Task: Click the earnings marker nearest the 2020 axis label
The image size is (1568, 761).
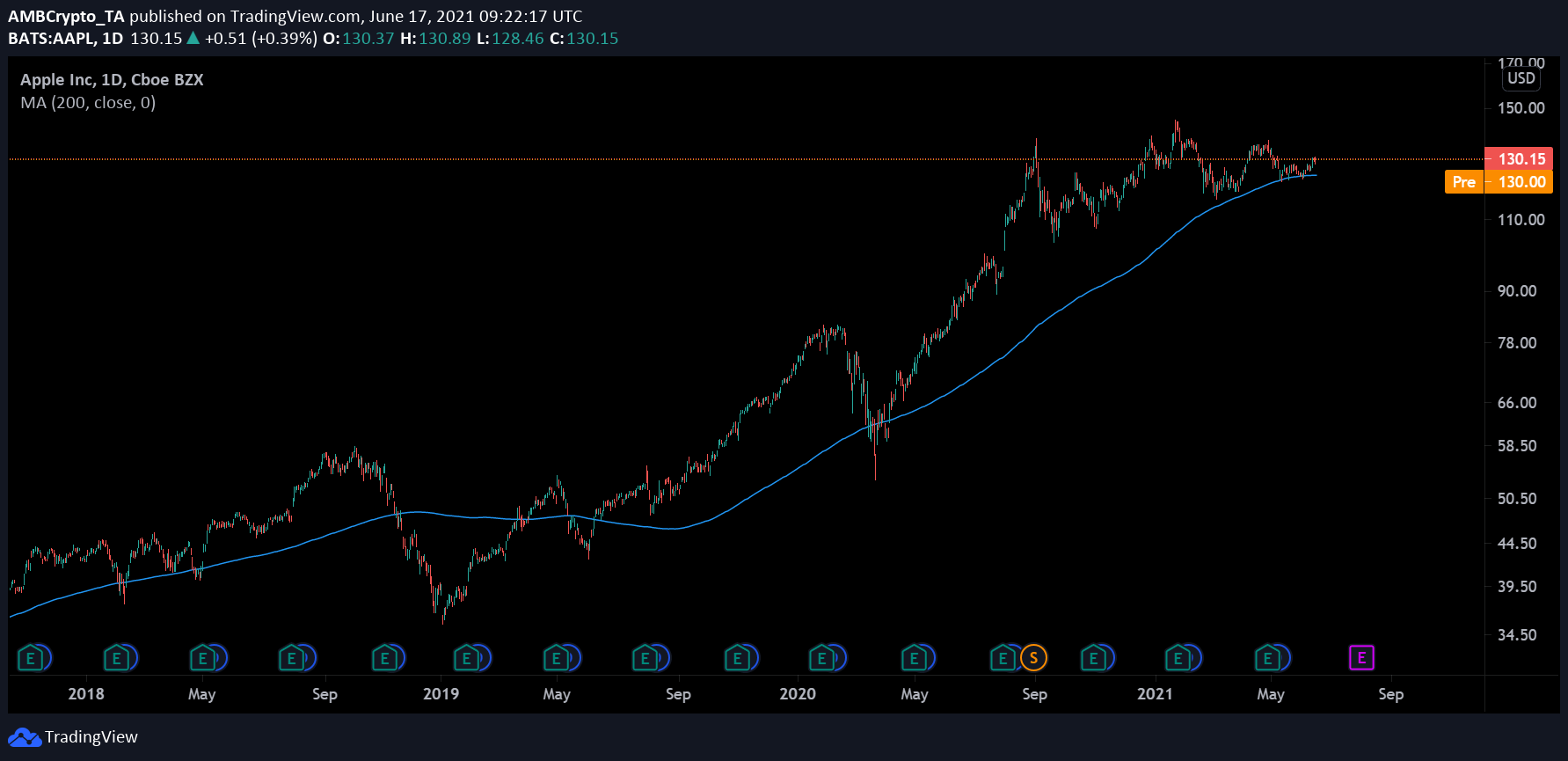Action: (822, 658)
